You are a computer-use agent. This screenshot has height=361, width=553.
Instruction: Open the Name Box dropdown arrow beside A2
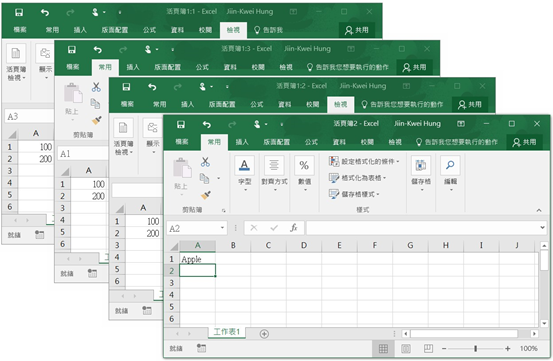pos(222,228)
